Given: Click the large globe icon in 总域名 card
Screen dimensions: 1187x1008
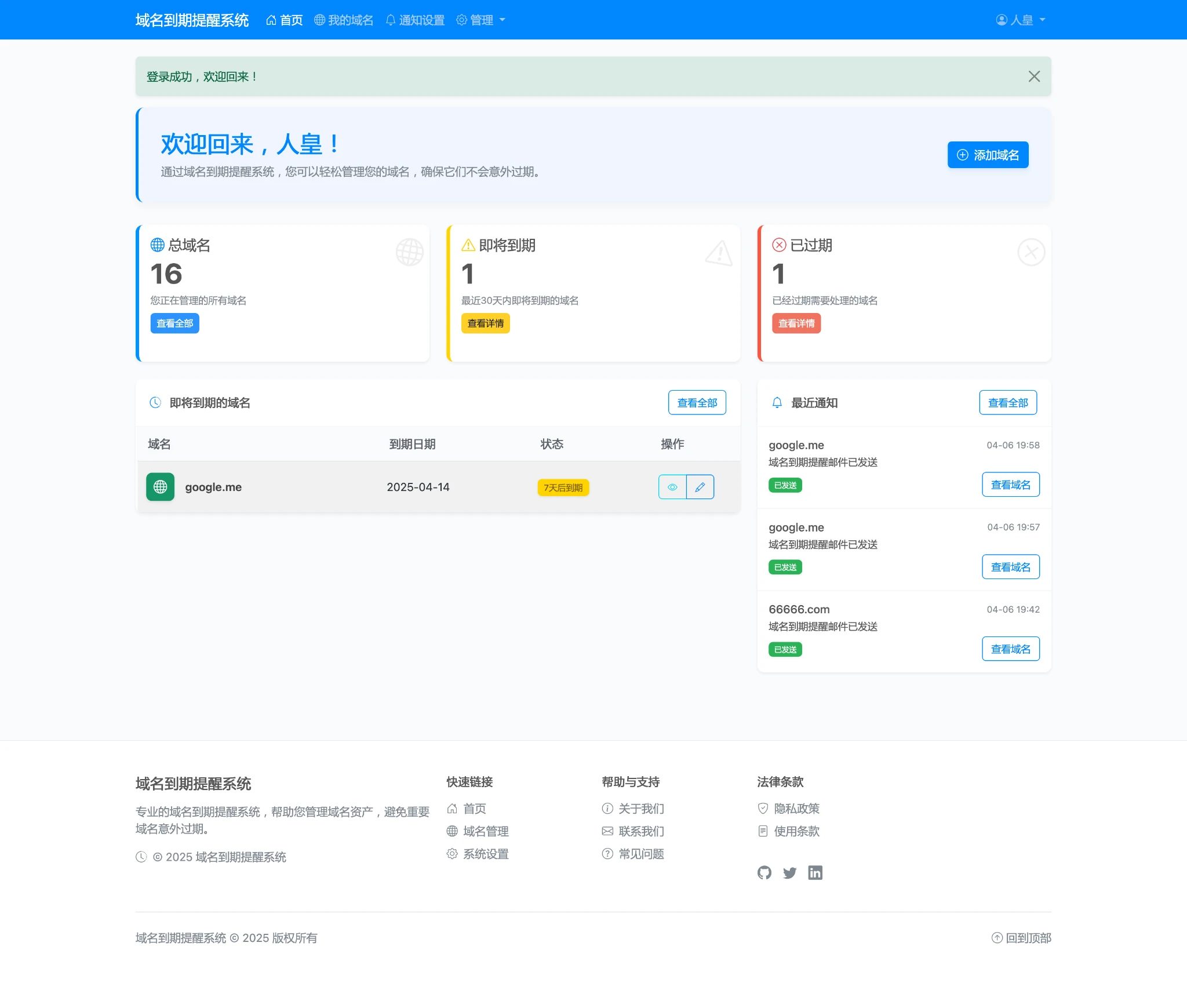Looking at the screenshot, I should pos(409,252).
